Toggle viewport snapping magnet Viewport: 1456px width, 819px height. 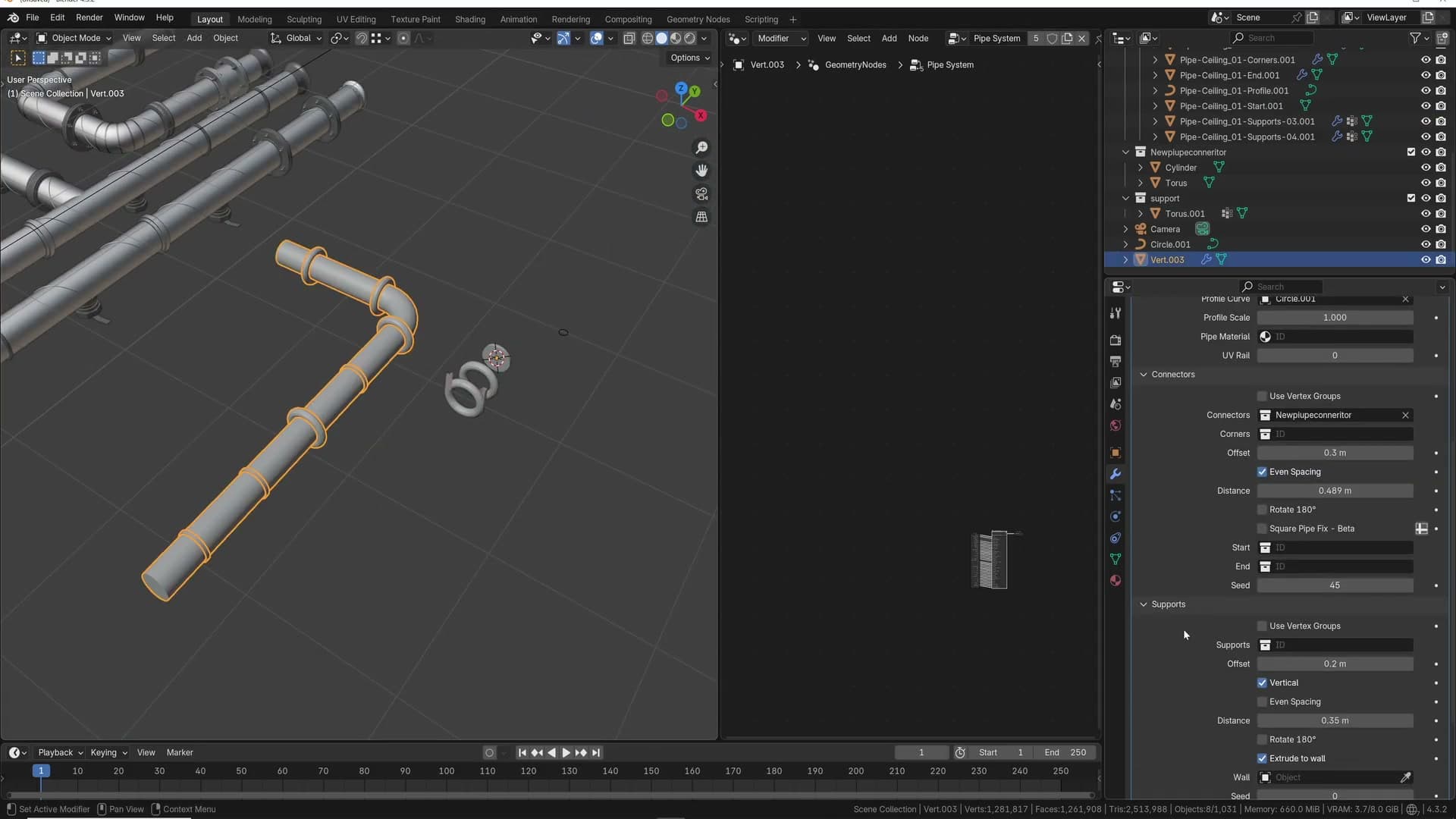pos(362,38)
